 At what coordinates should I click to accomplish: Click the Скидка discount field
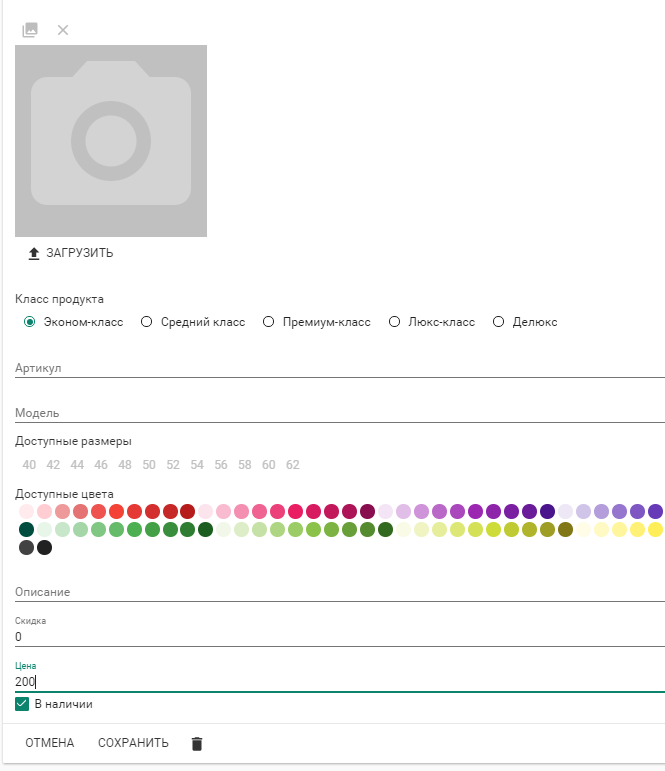click(339, 636)
